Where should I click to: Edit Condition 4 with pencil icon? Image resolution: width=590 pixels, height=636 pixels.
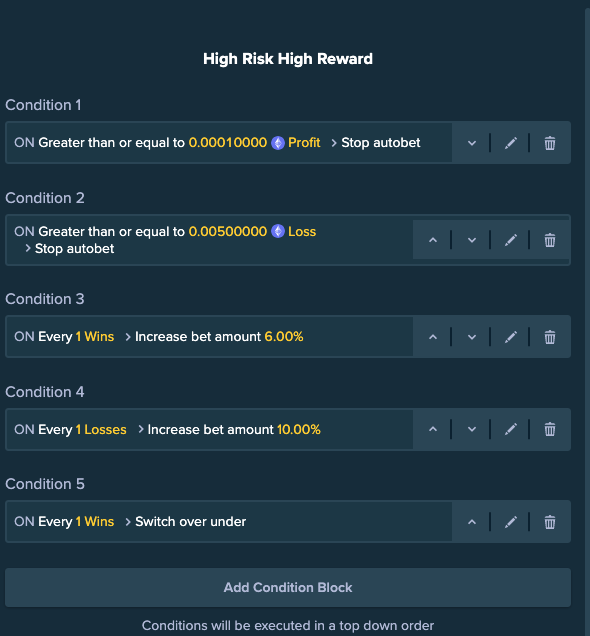tap(511, 429)
